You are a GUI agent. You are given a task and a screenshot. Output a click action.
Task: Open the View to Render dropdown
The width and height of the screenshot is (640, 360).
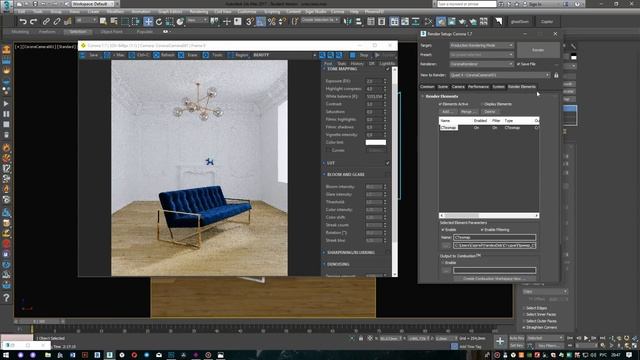click(x=500, y=75)
